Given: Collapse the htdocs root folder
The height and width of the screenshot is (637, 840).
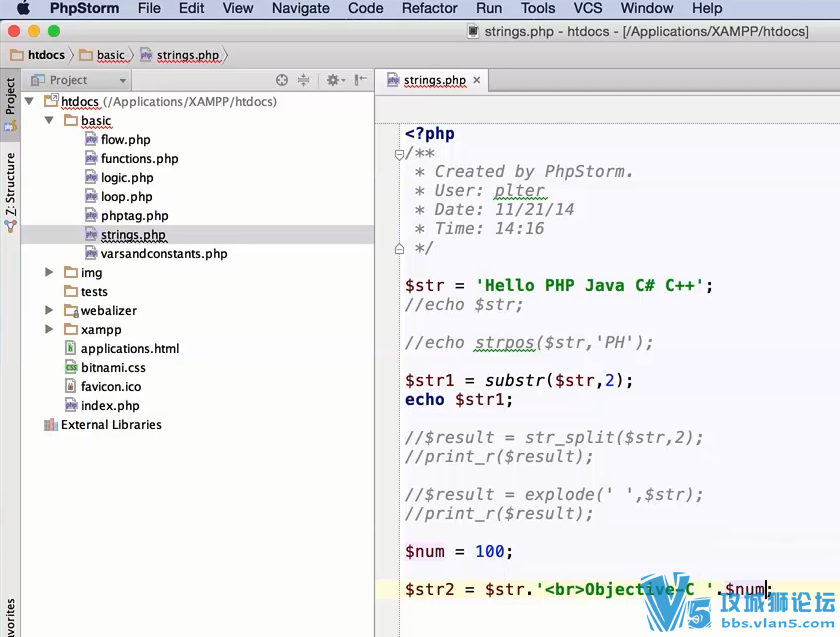Looking at the screenshot, I should [x=29, y=101].
